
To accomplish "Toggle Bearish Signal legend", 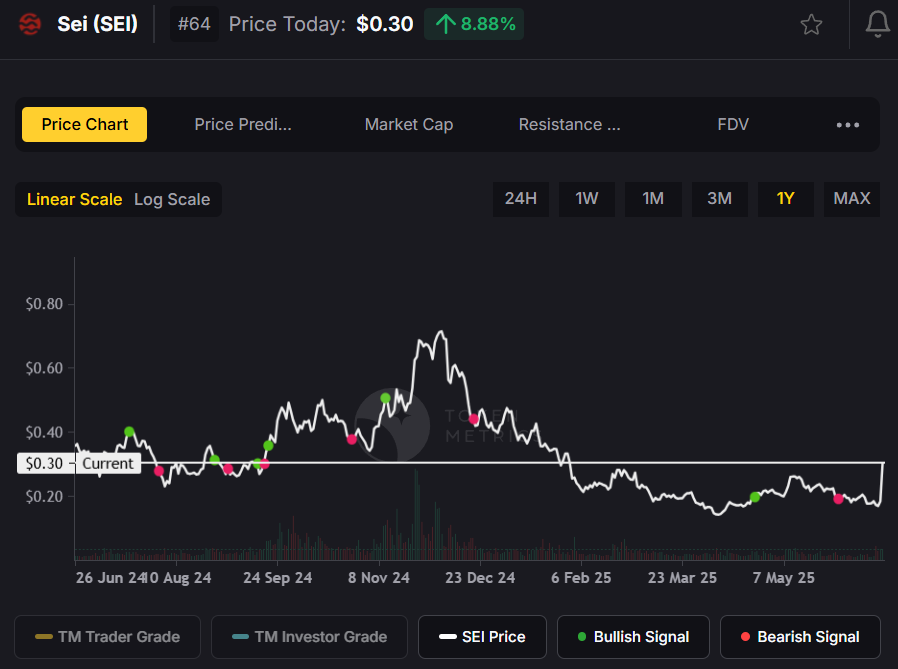I will [x=800, y=636].
